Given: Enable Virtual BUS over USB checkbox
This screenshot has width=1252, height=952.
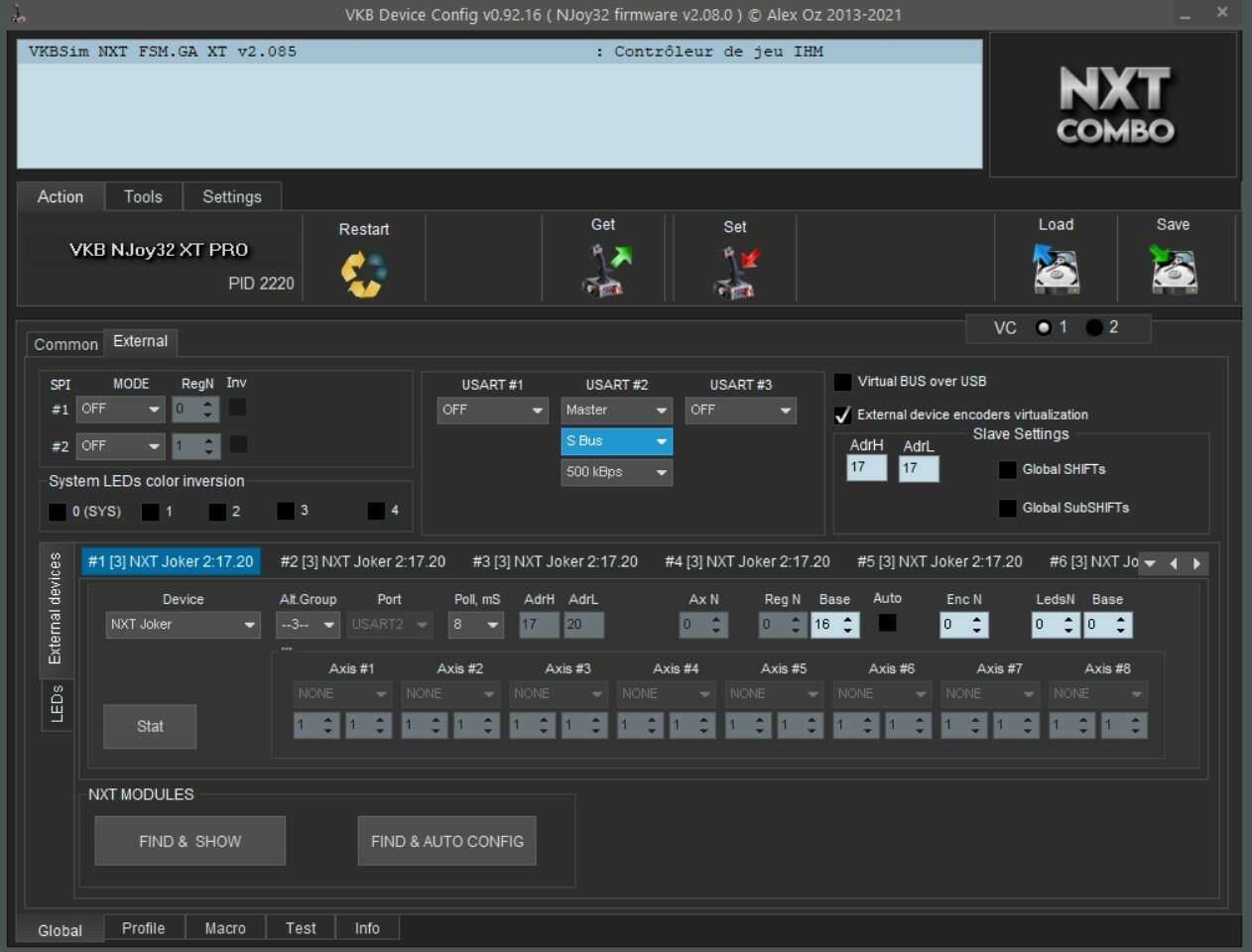Looking at the screenshot, I should coord(843,382).
